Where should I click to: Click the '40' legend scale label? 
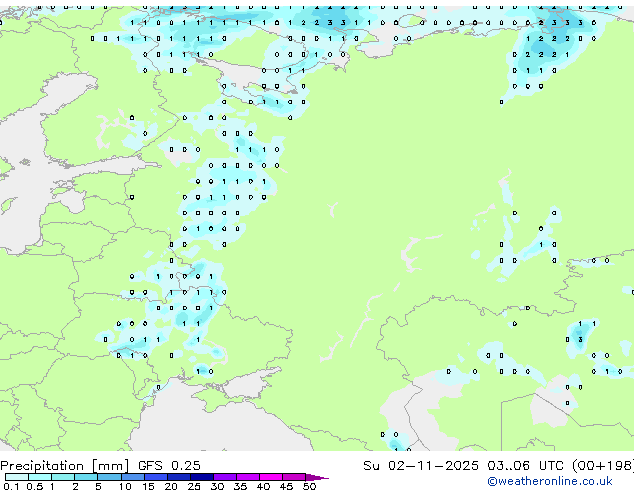[263, 486]
